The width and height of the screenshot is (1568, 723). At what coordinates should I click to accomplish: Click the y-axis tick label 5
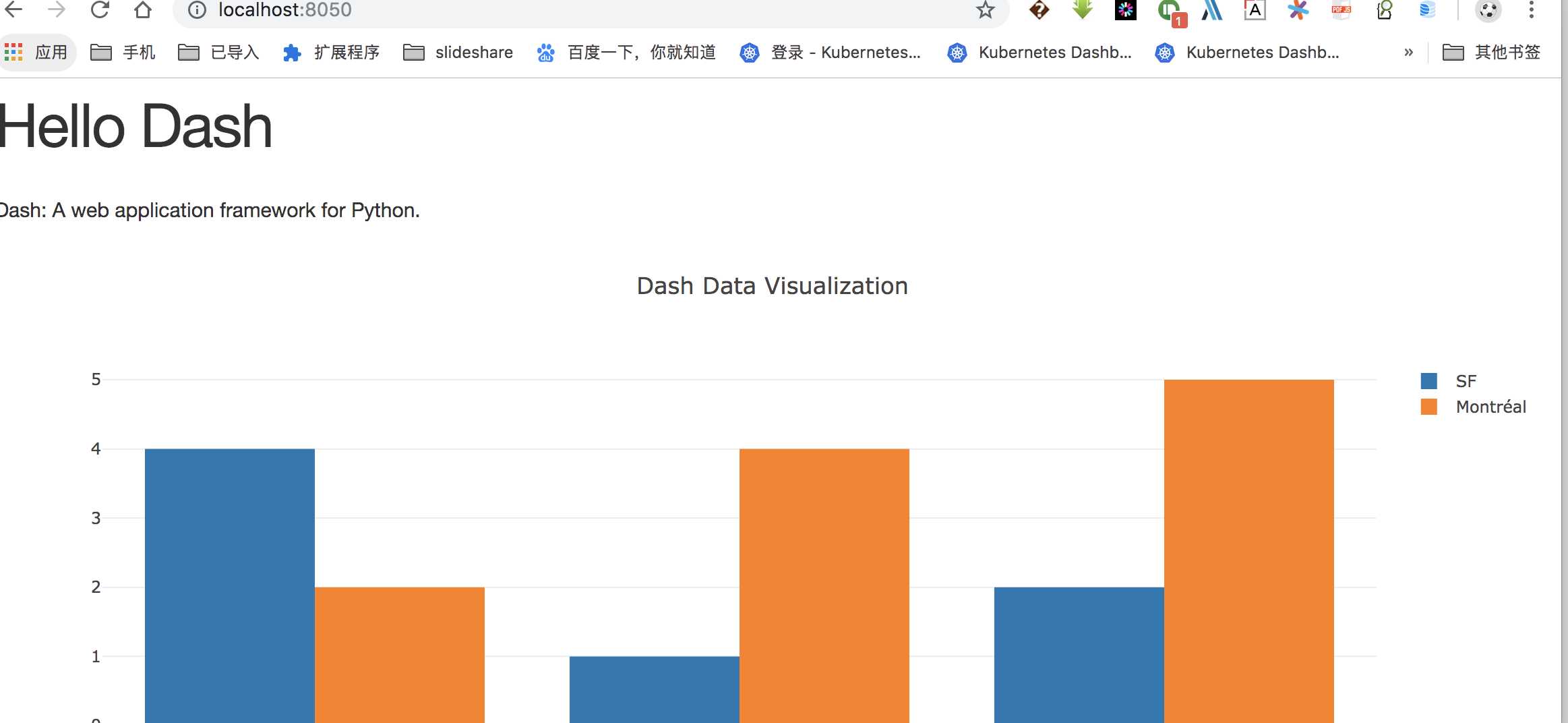pyautogui.click(x=96, y=380)
